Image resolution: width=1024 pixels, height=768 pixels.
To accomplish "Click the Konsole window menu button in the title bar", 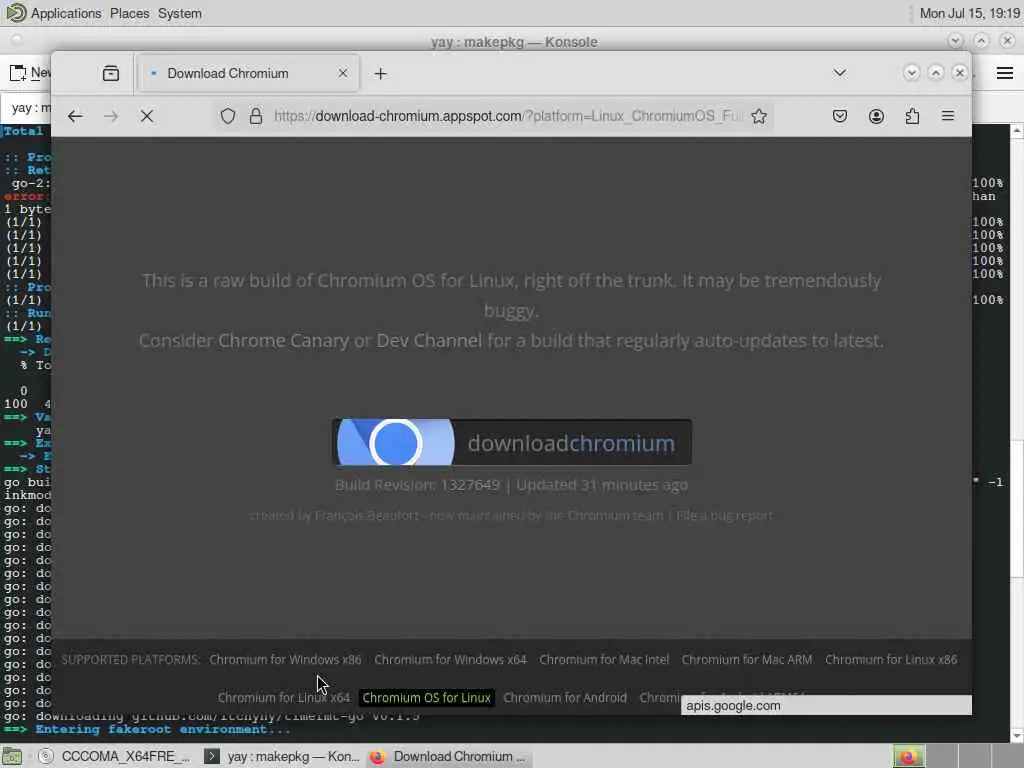I will [x=17, y=40].
